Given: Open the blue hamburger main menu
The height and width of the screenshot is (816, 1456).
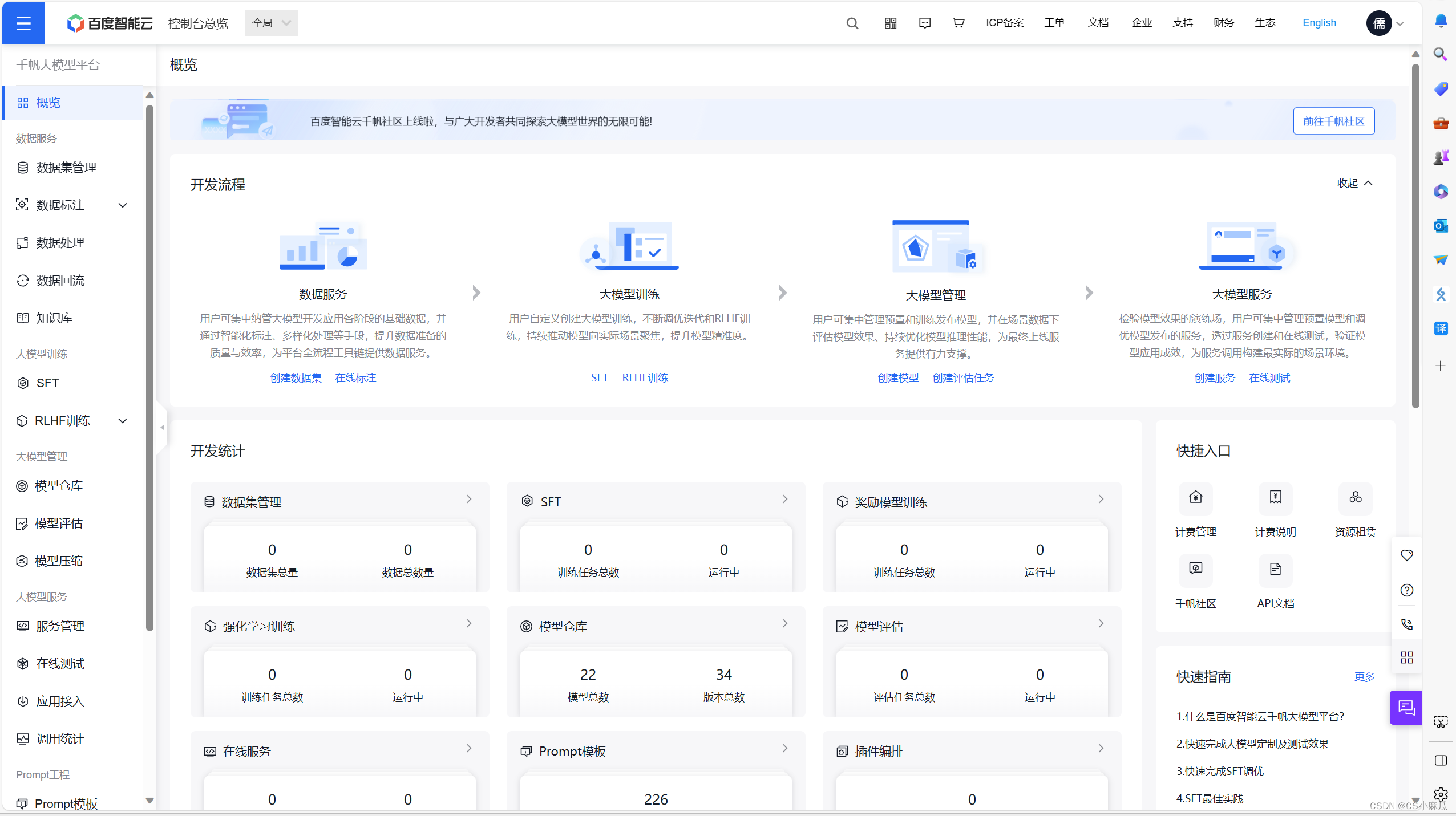Looking at the screenshot, I should 23,23.
